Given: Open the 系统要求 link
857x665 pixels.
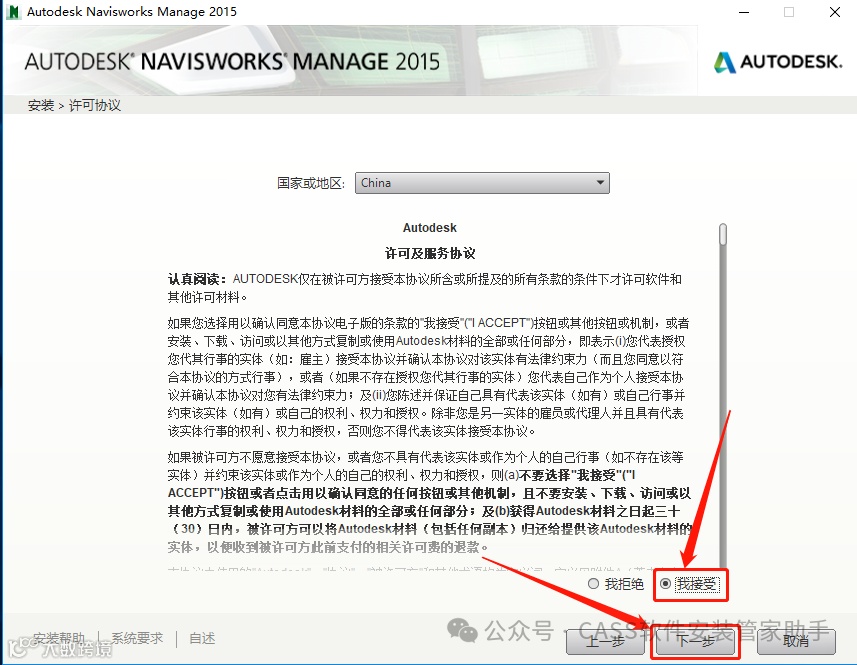Looking at the screenshot, I should coord(137,638).
